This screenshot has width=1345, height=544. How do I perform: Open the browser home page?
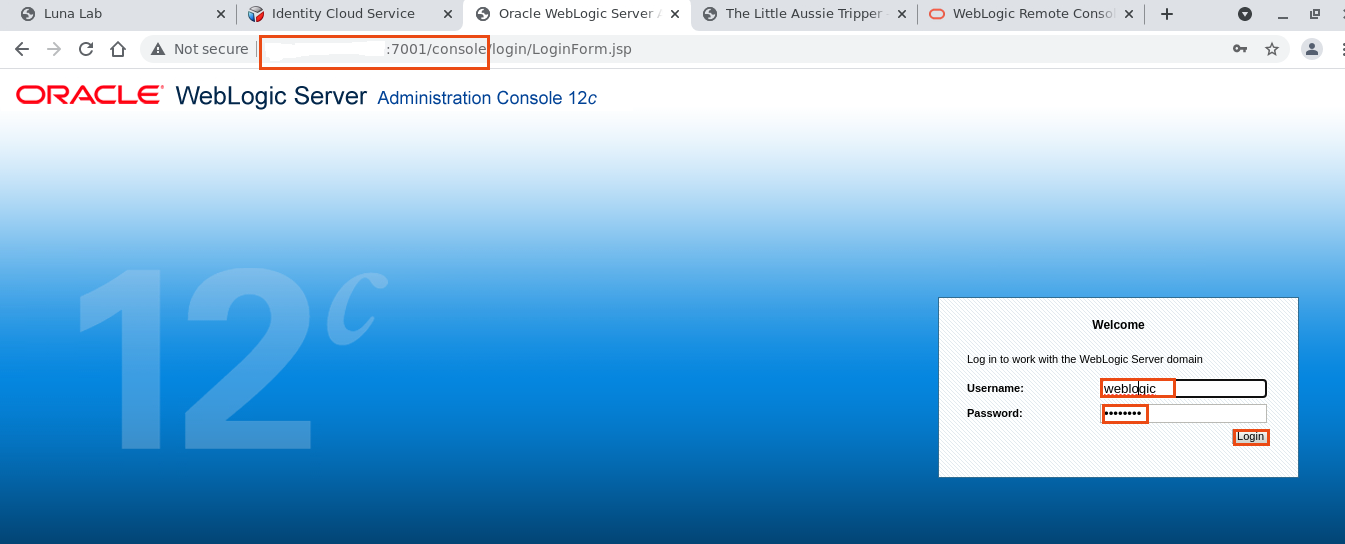point(118,49)
